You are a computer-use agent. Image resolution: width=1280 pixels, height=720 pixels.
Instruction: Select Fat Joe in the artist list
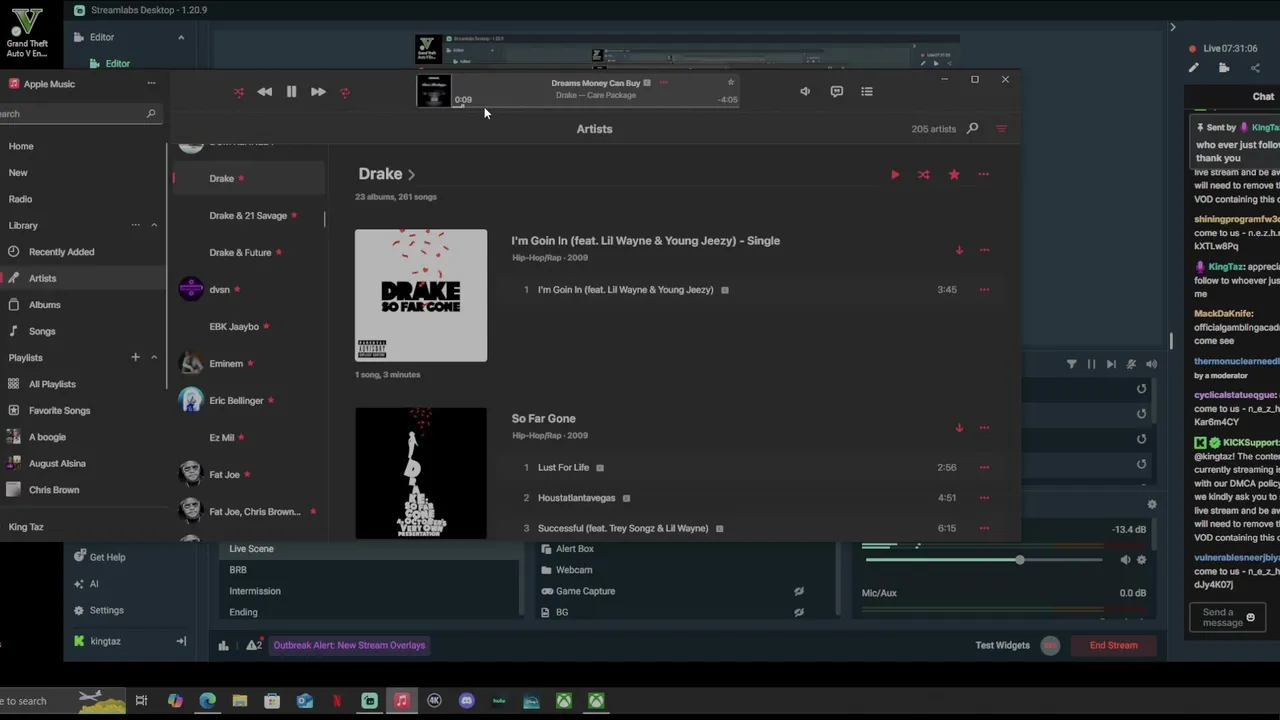pyautogui.click(x=248, y=475)
